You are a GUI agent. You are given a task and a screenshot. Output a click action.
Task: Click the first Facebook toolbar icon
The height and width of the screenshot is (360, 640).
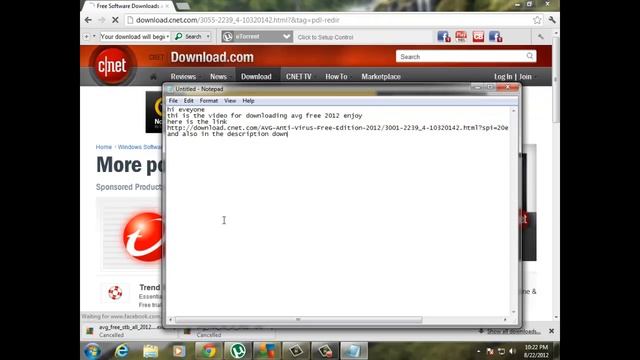point(444,37)
